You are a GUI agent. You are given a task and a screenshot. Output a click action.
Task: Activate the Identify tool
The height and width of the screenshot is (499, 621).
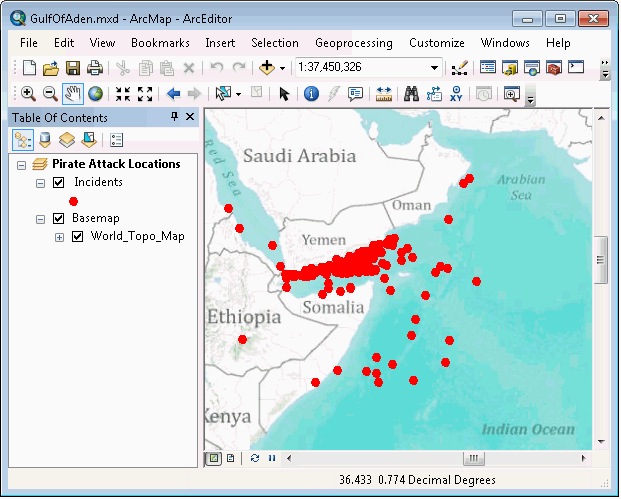tap(311, 94)
